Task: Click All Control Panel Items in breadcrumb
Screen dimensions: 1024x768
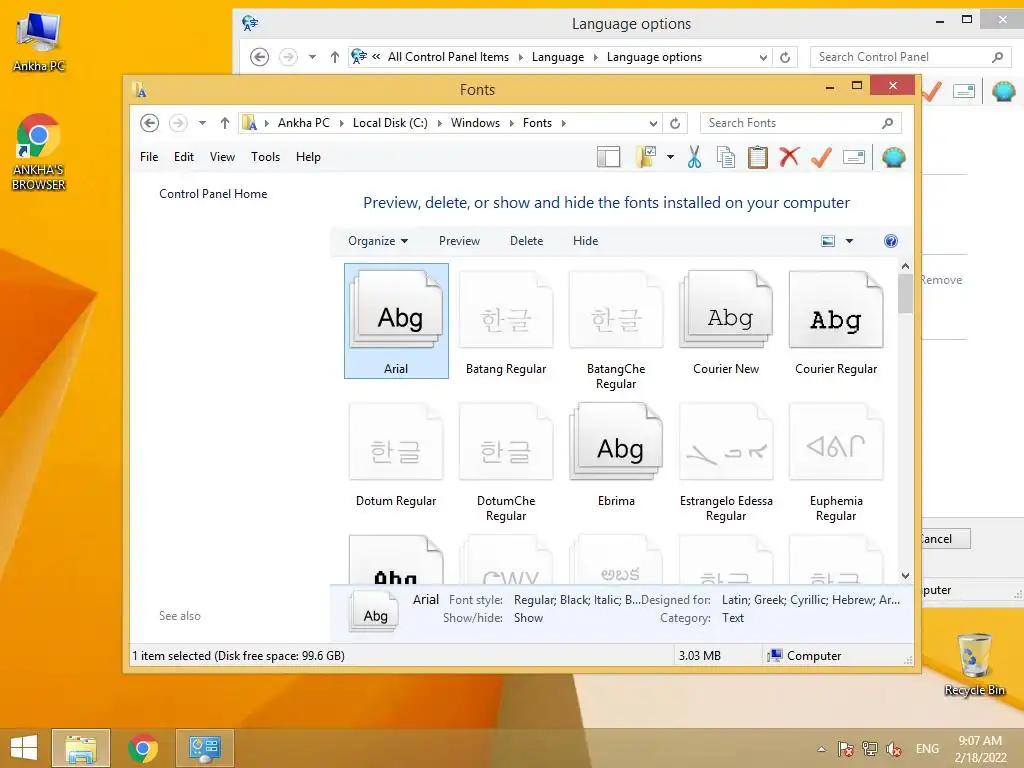Action: [448, 57]
